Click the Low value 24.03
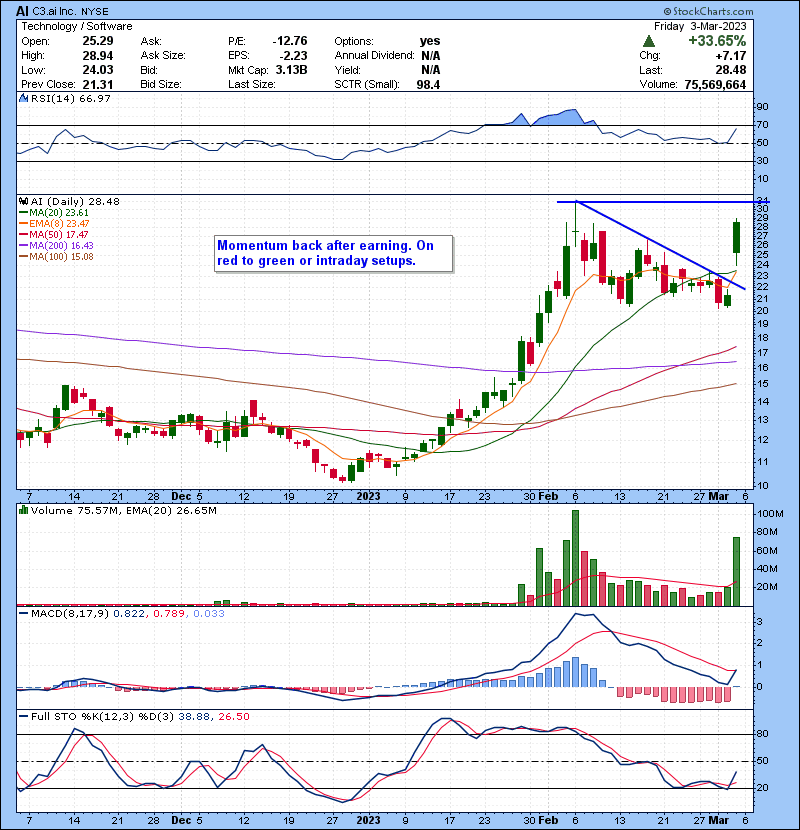The image size is (800, 830). 98,70
